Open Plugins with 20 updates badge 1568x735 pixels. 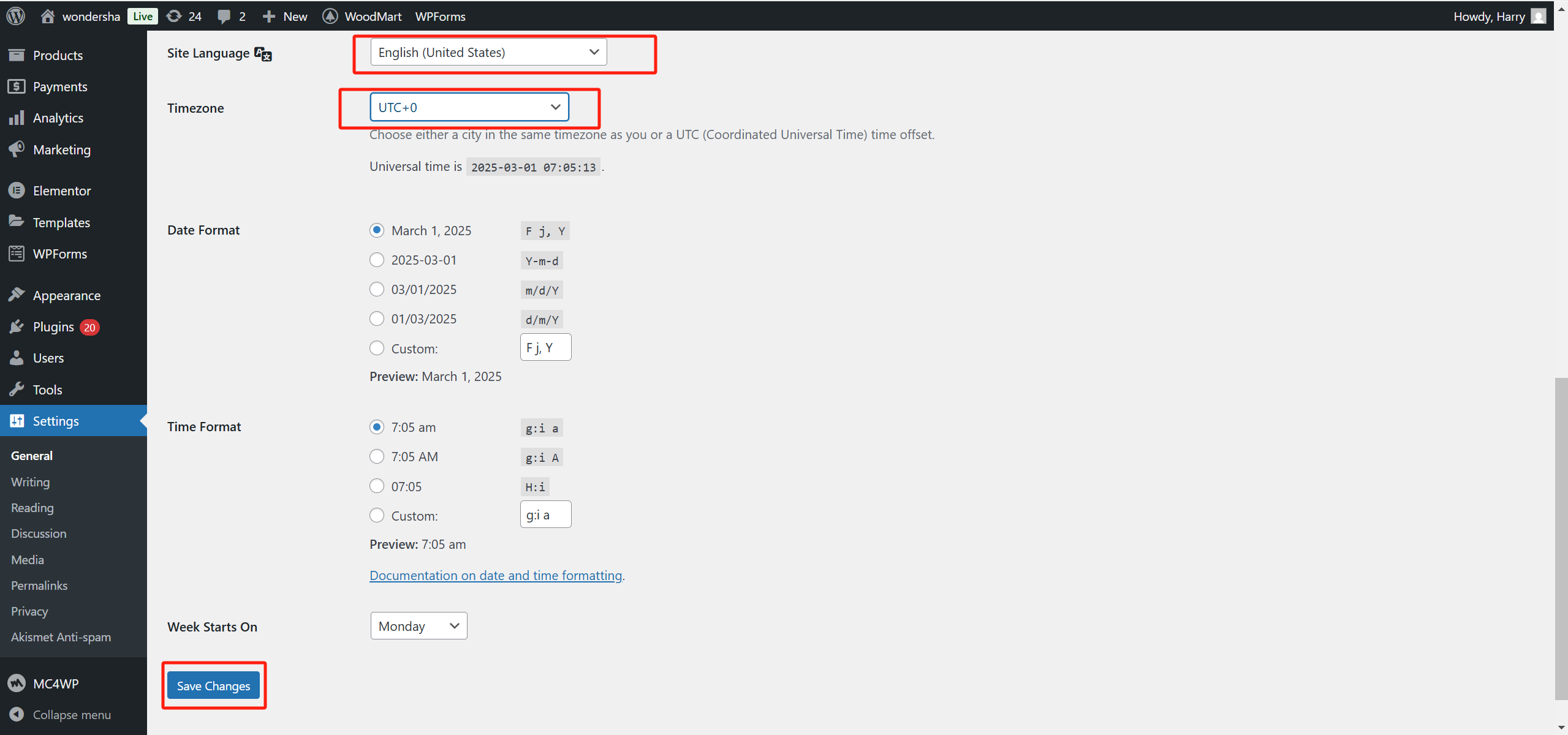(x=54, y=327)
